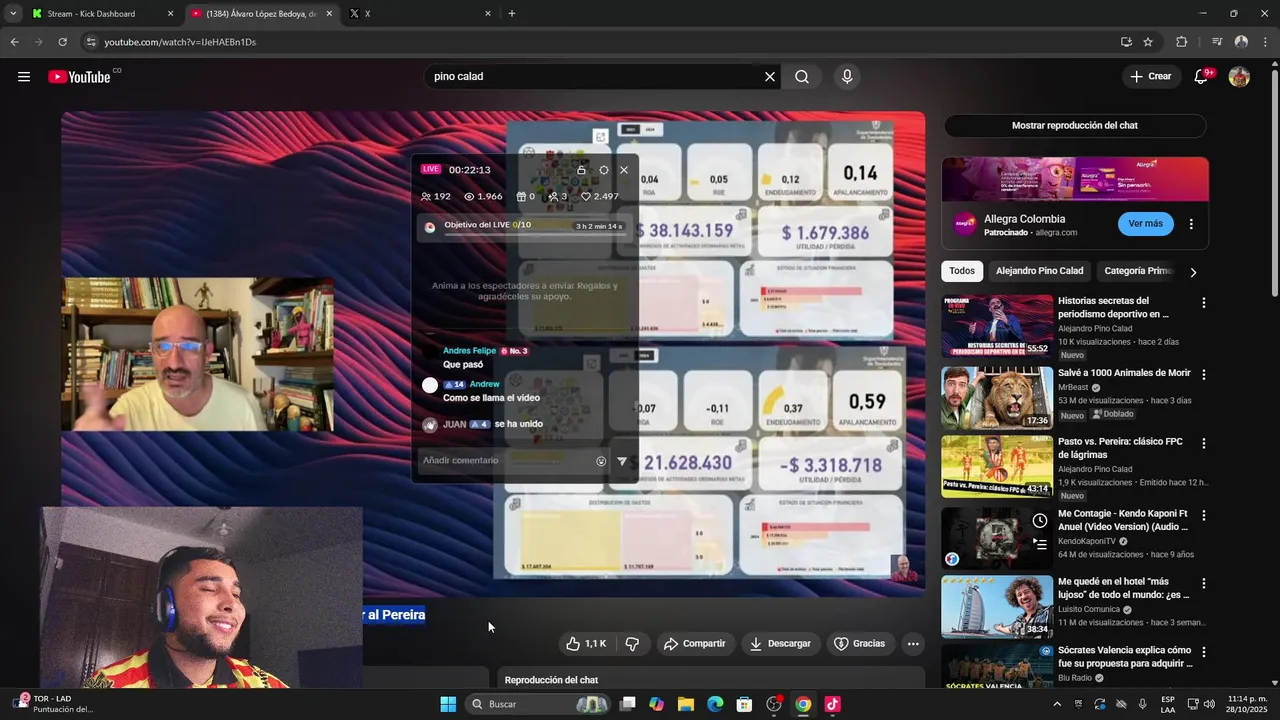
Task: Click Añadir comentario field in overlay
Action: (x=505, y=461)
